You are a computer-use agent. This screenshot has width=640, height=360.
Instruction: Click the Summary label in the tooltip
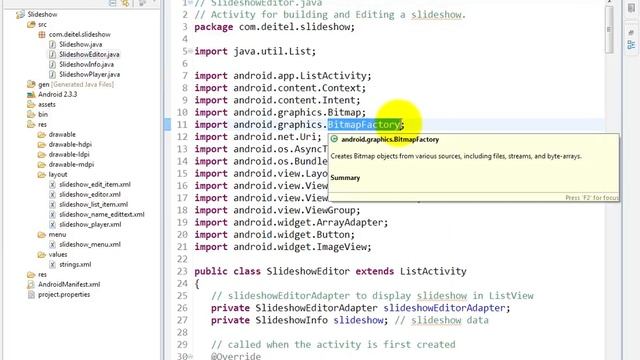coord(345,178)
